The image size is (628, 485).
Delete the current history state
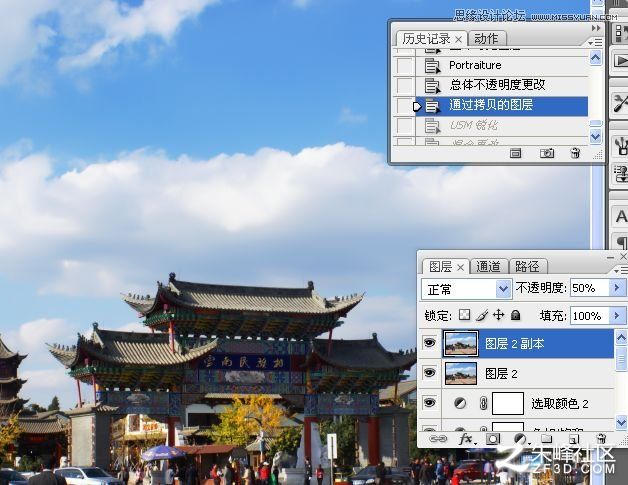(575, 153)
